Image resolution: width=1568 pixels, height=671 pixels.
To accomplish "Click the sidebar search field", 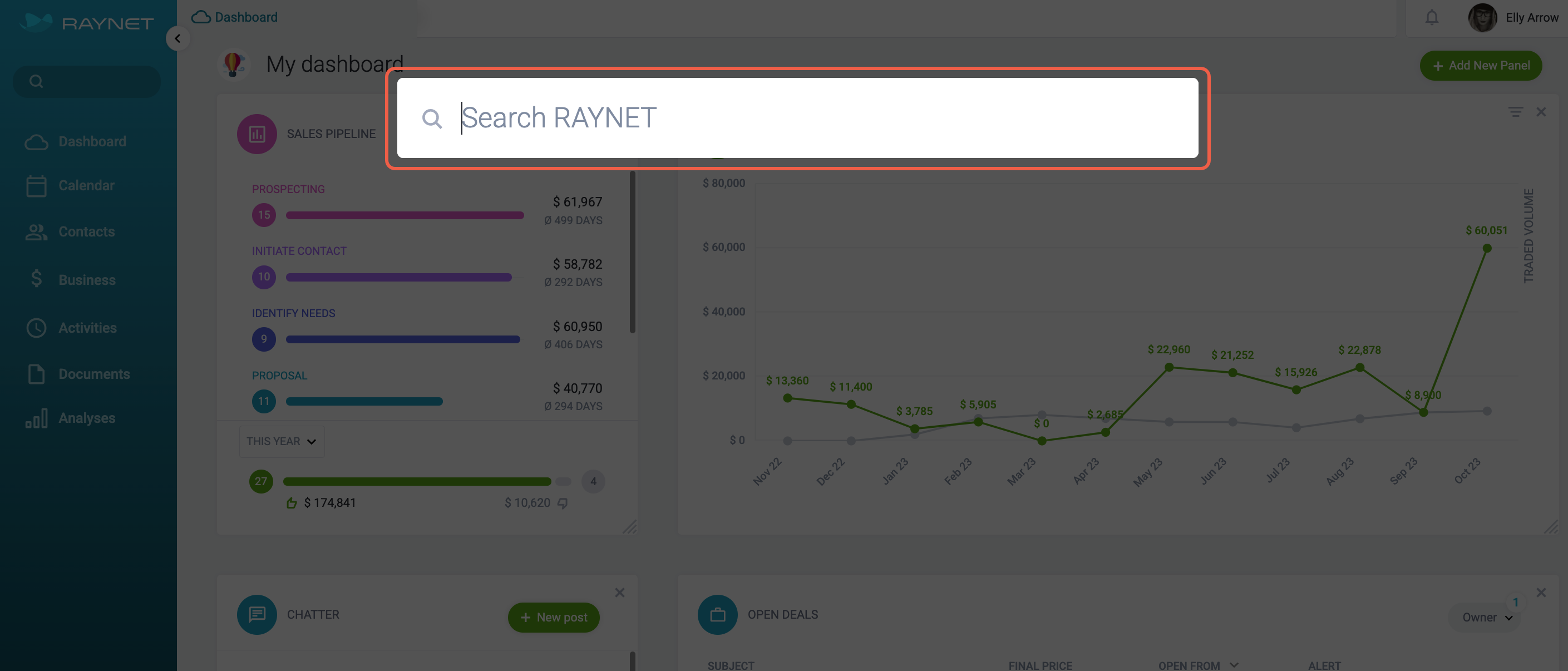I will click(x=87, y=81).
